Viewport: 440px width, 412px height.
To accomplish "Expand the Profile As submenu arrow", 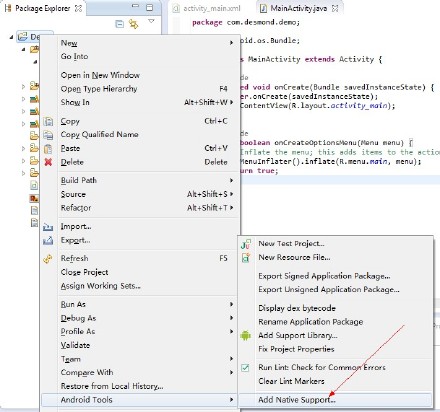I will (x=231, y=331).
